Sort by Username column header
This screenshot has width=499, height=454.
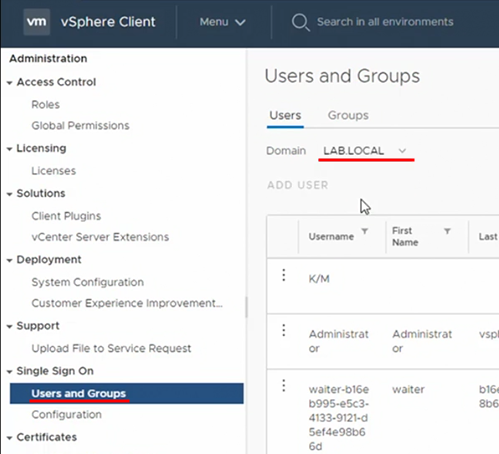click(331, 237)
